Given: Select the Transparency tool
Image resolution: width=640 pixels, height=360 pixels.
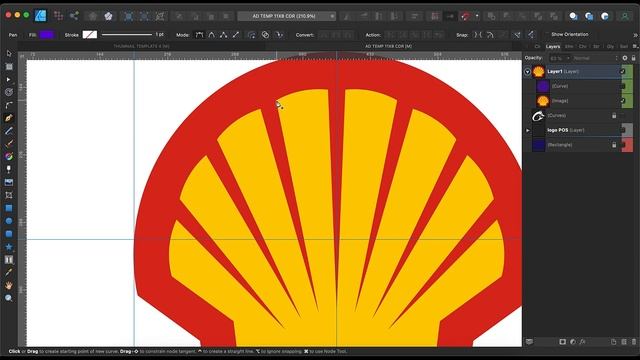Looking at the screenshot, I should [9, 169].
